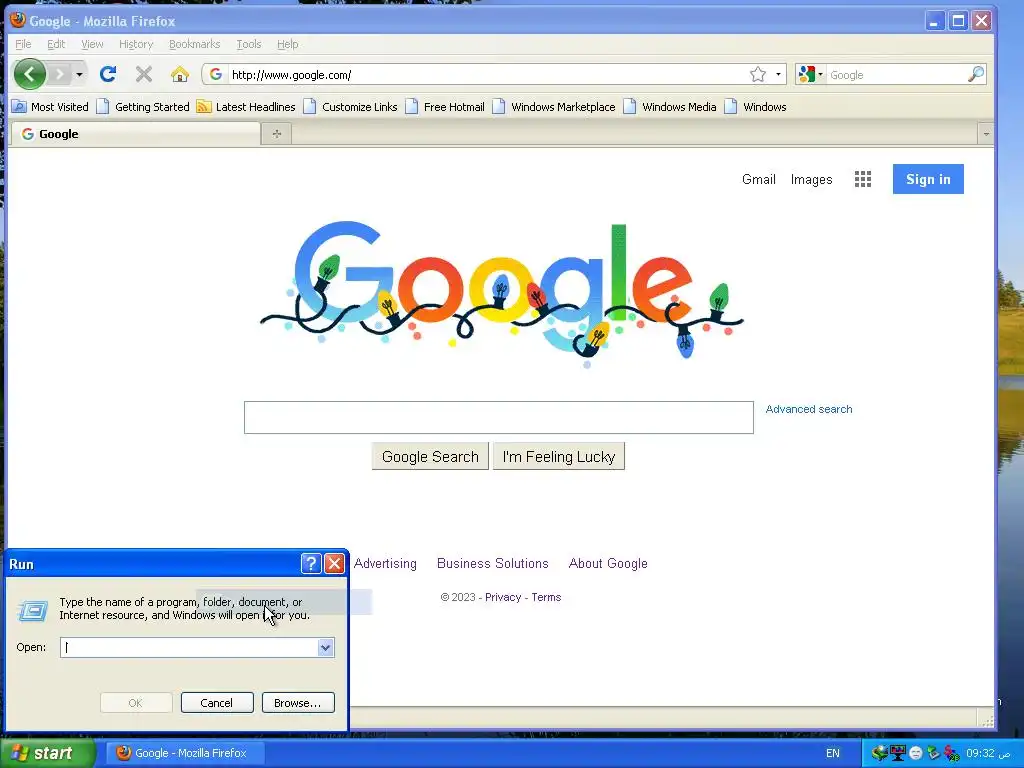The image size is (1024, 768).
Task: Click the Google Doodle holiday lights logo
Action: (502, 294)
